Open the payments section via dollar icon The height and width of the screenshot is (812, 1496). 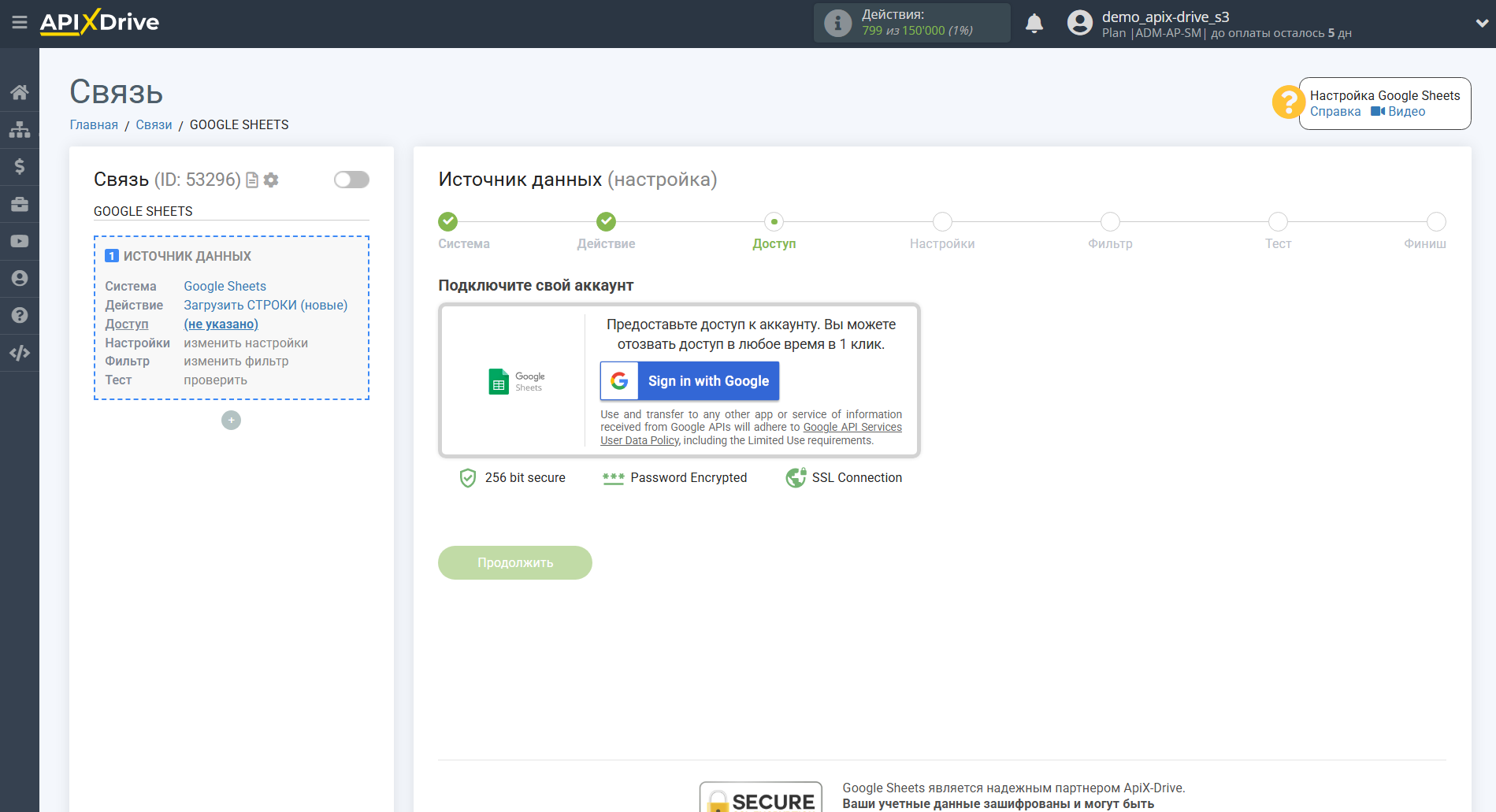point(20,166)
